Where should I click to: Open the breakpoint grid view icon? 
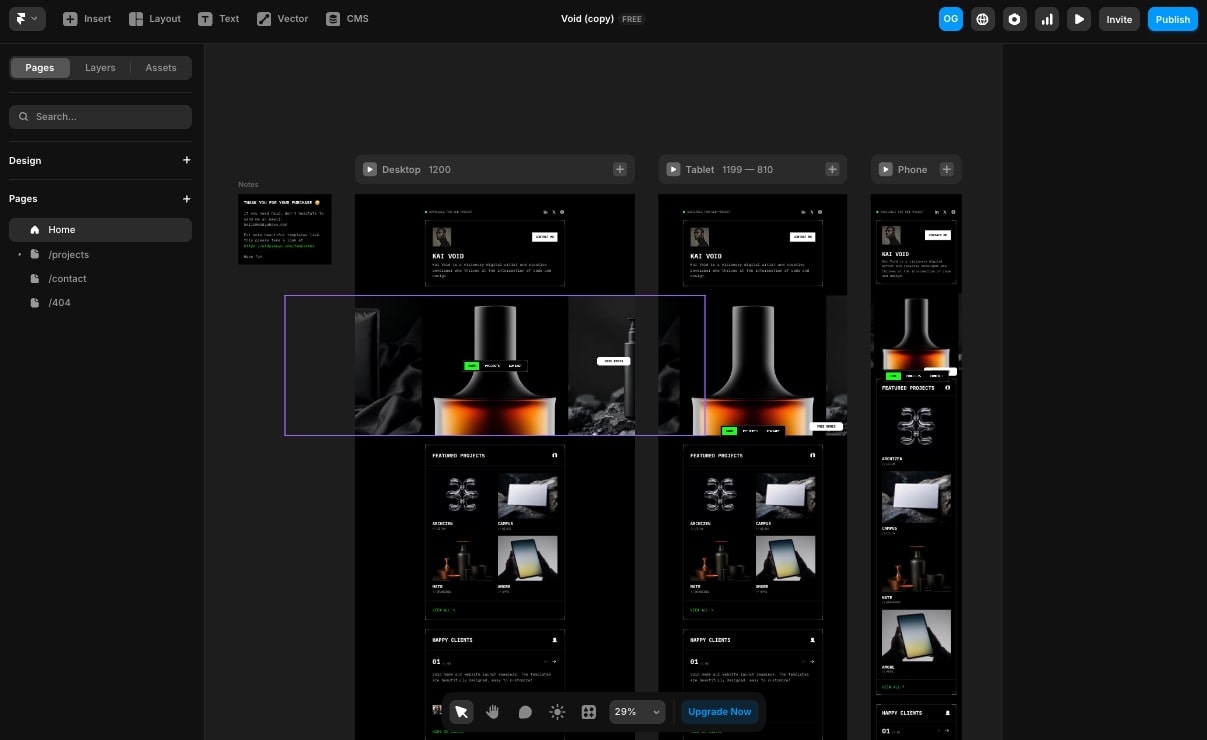589,711
